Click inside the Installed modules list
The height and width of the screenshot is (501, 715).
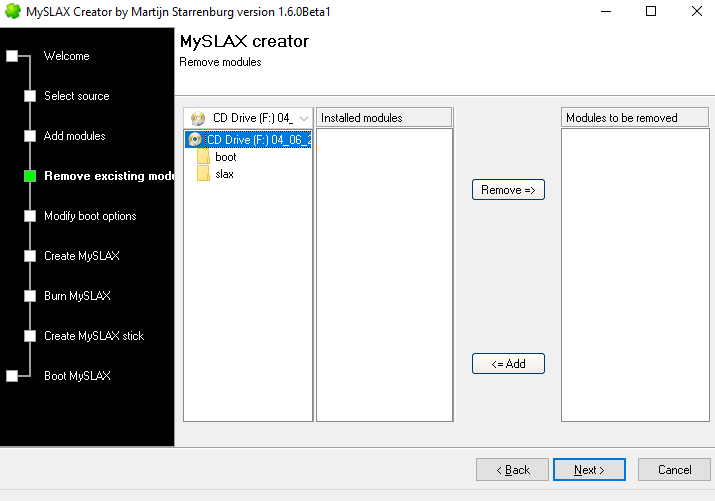tap(384, 275)
